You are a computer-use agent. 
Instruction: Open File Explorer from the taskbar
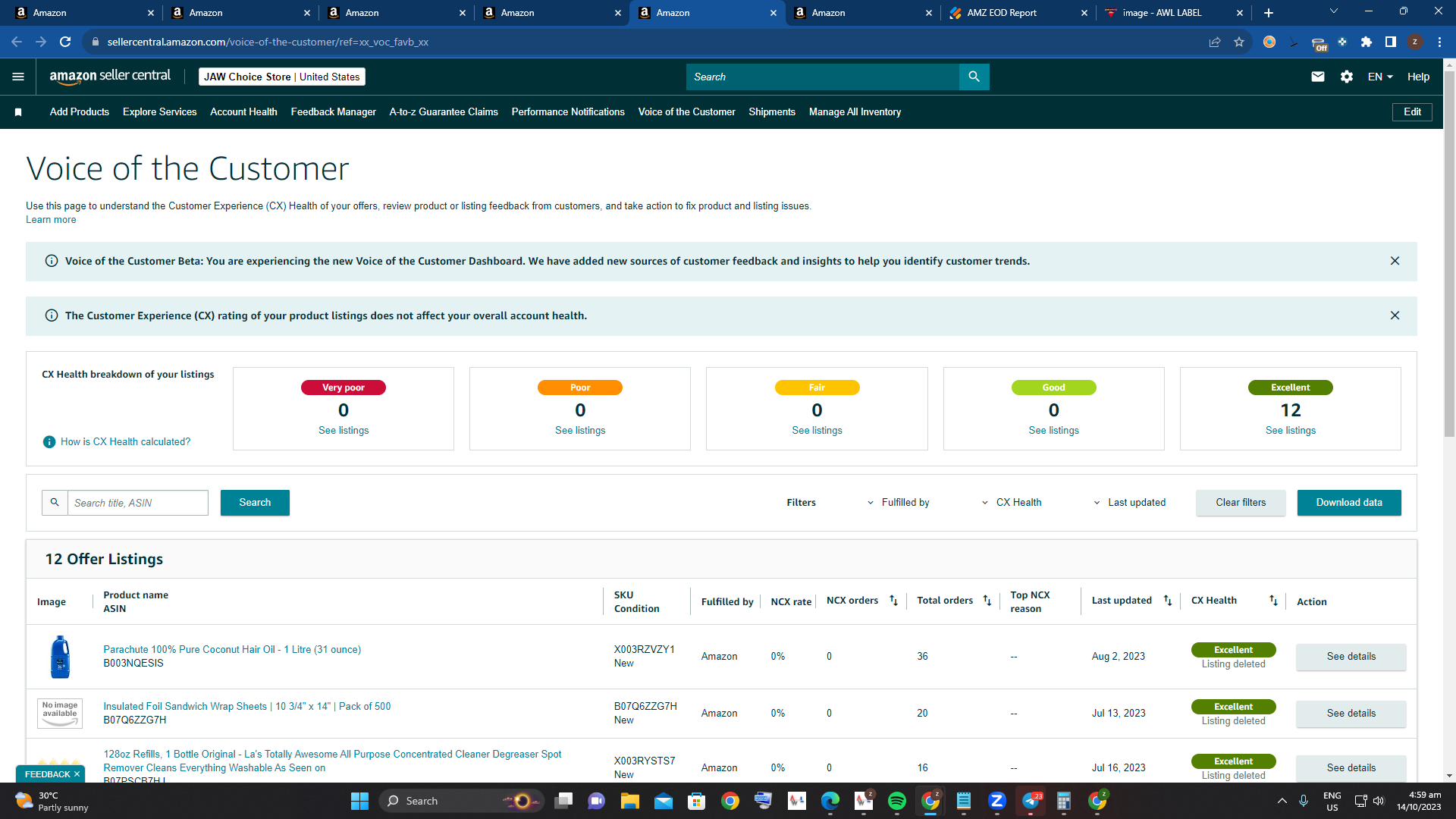(x=629, y=801)
